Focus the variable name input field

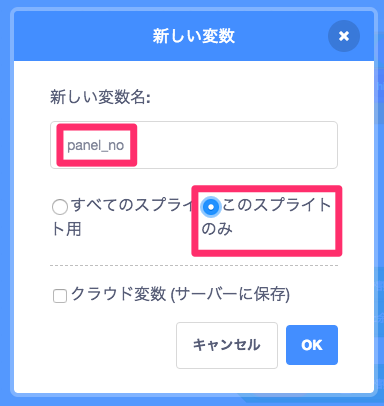[x=194, y=145]
